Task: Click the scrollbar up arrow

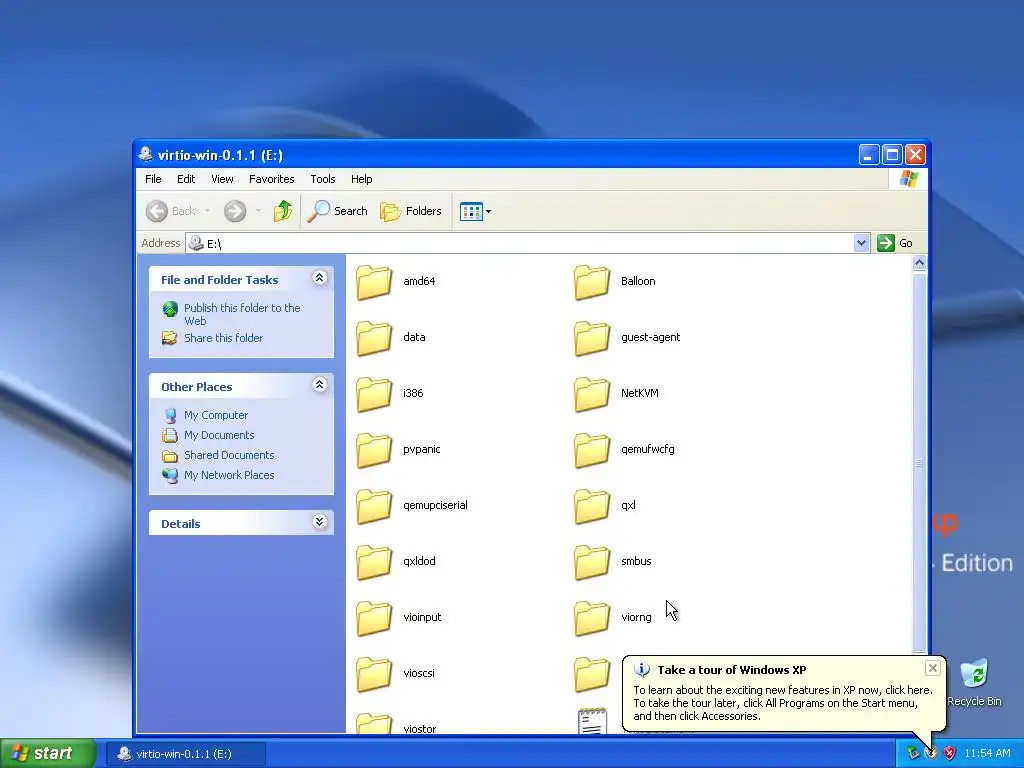Action: pyautogui.click(x=919, y=263)
